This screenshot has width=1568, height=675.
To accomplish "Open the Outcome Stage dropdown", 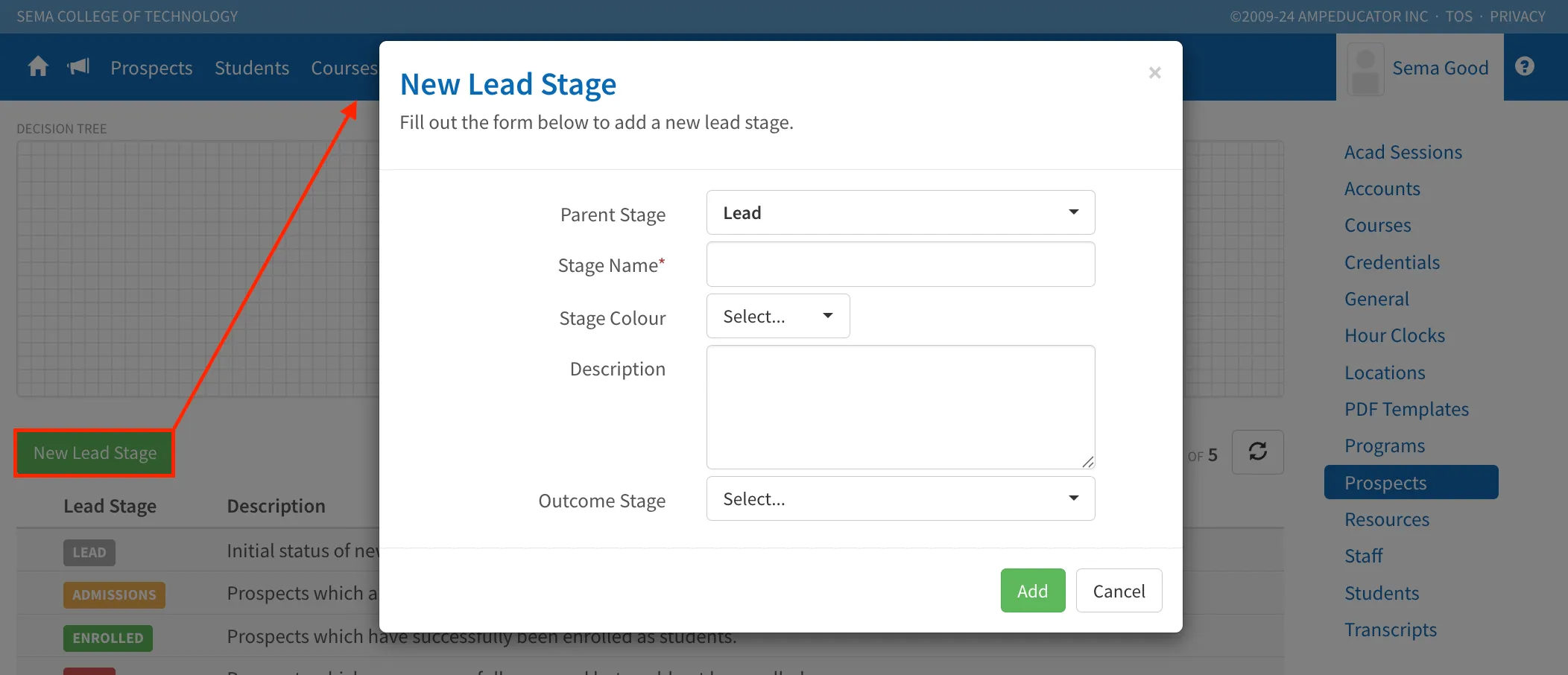I will [900, 498].
